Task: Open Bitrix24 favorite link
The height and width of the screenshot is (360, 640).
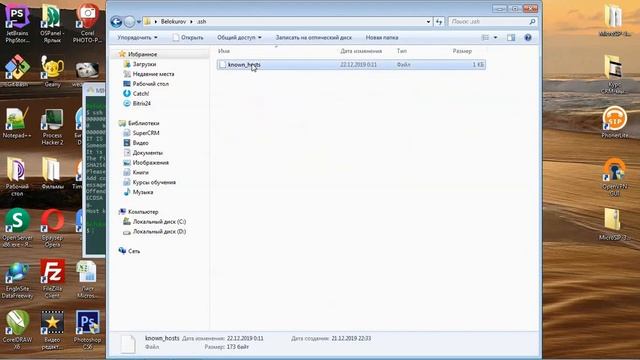Action: pyautogui.click(x=142, y=103)
